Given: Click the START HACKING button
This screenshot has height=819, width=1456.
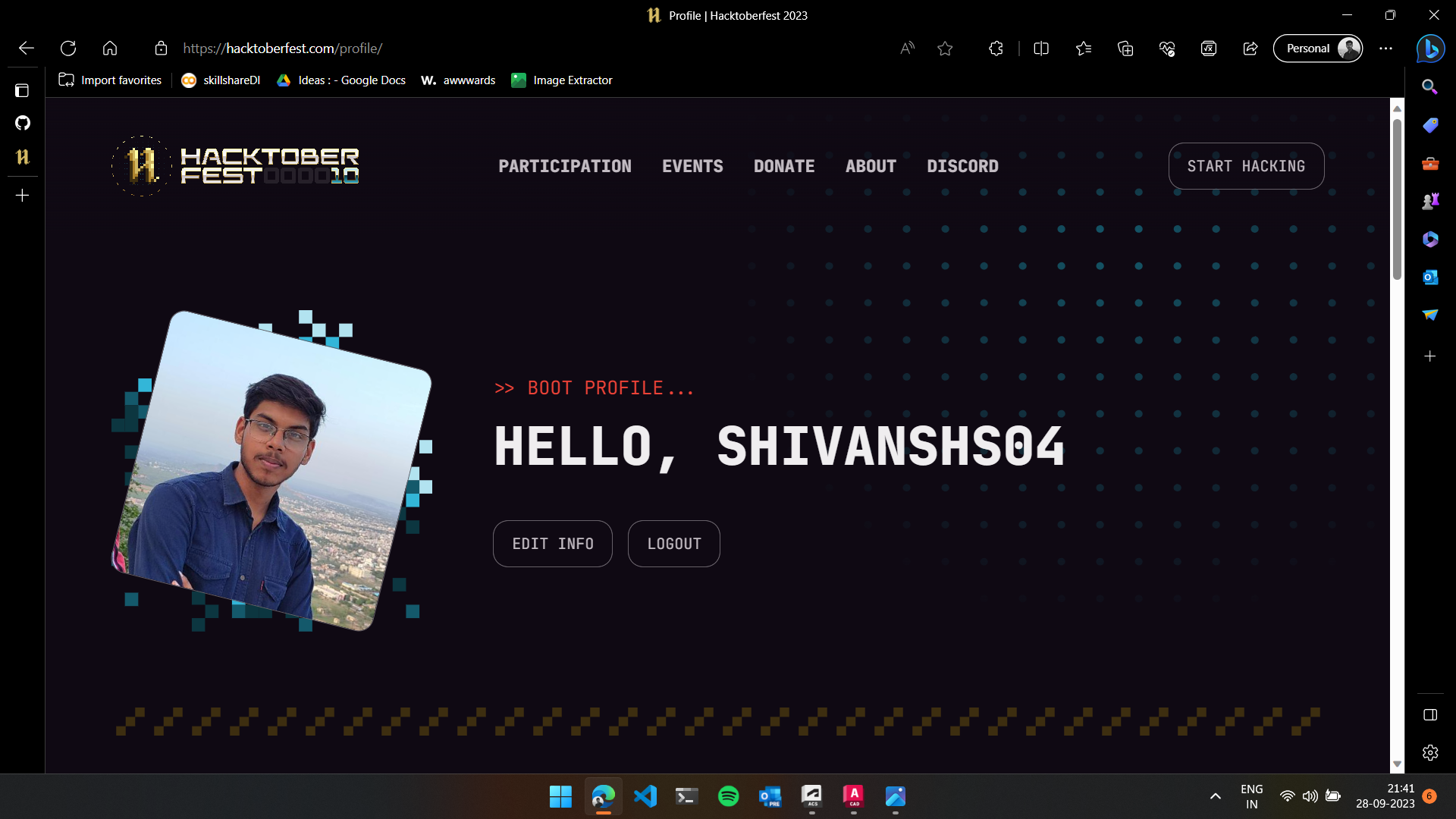Looking at the screenshot, I should pyautogui.click(x=1246, y=166).
